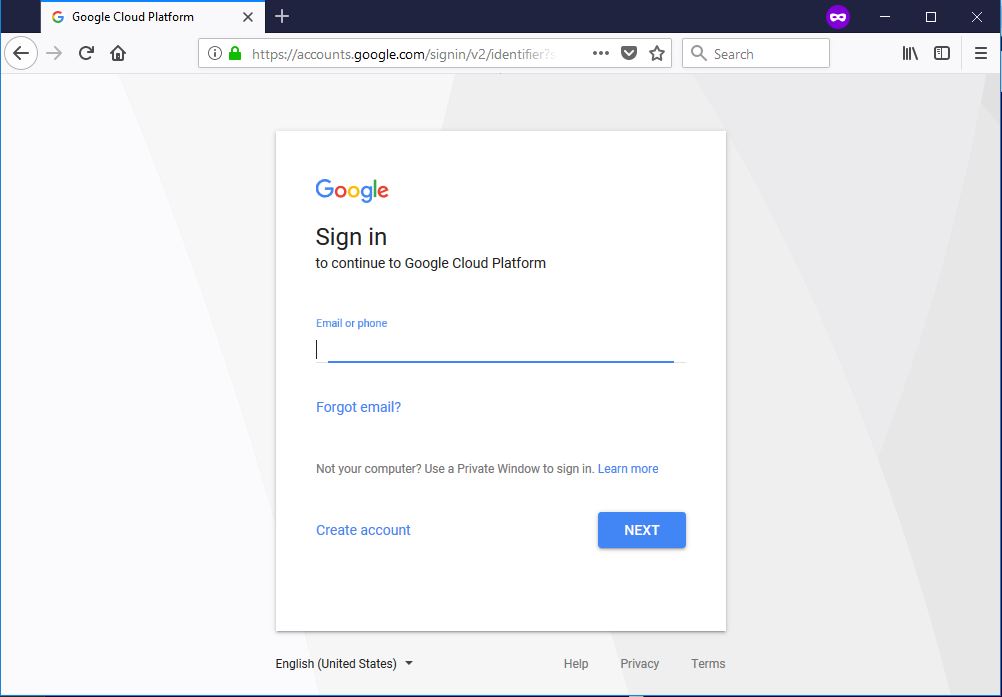
Task: Open a new tab
Action: click(282, 17)
